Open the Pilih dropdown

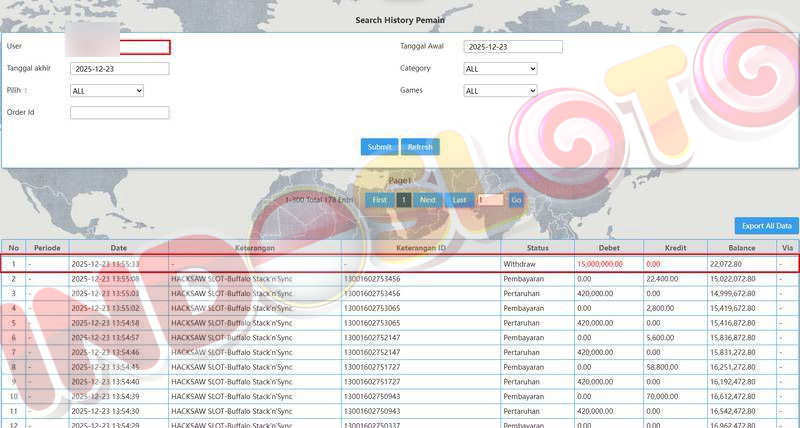(107, 91)
